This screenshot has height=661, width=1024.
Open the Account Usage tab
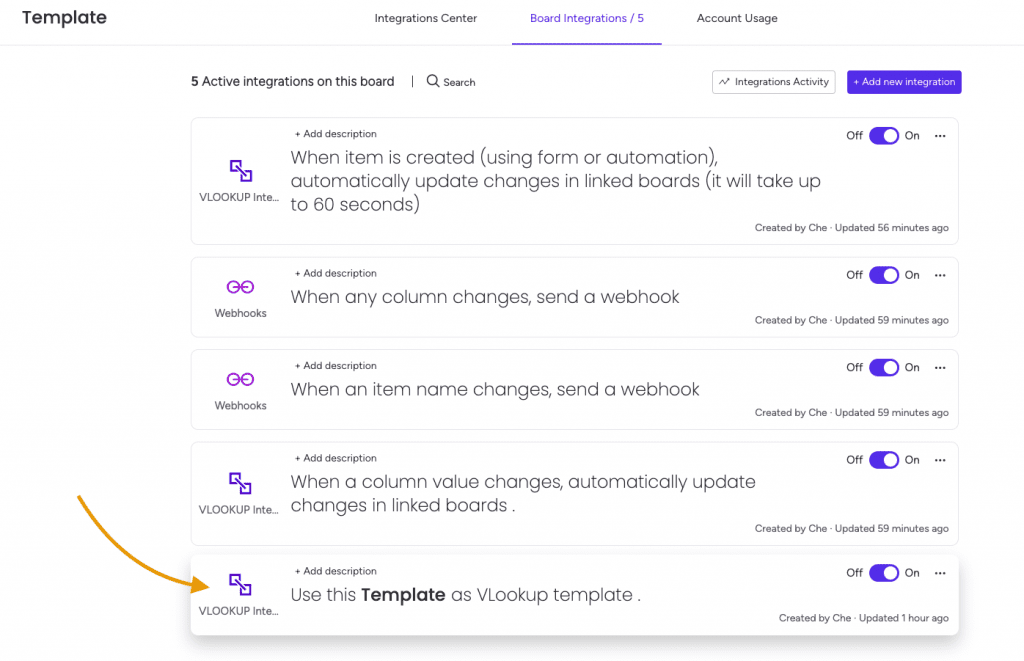click(737, 18)
